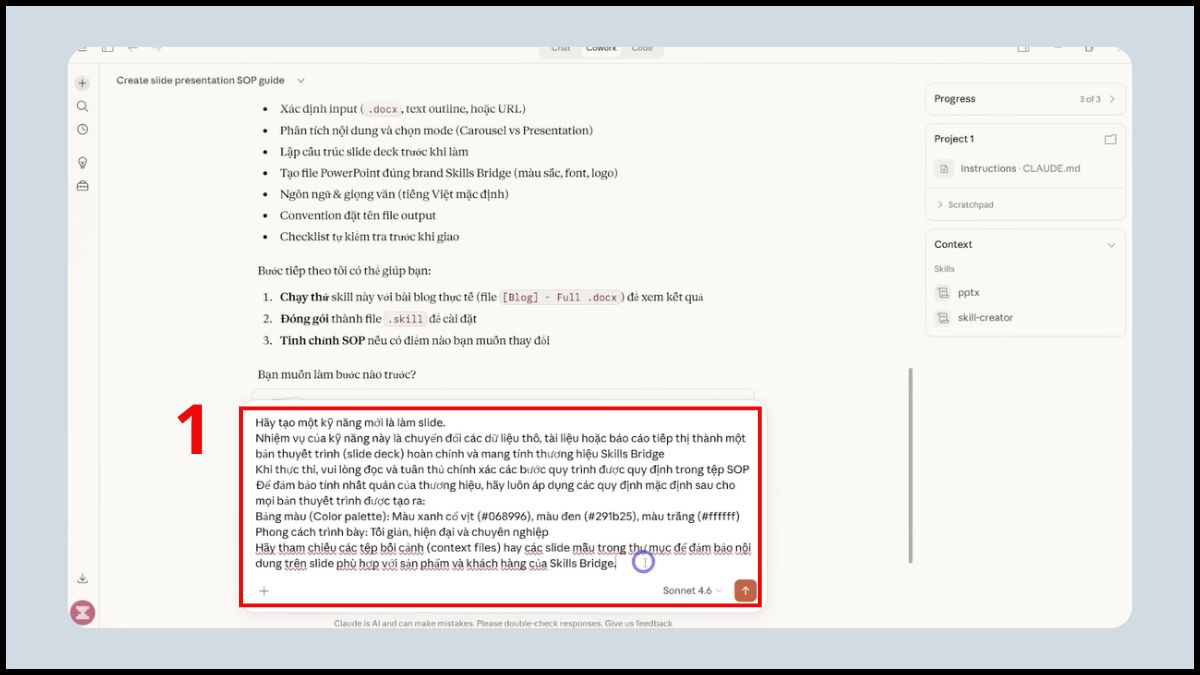Viewport: 1200px width, 675px height.
Task: Click the download icon near the sidebar bottom
Action: [x=82, y=578]
